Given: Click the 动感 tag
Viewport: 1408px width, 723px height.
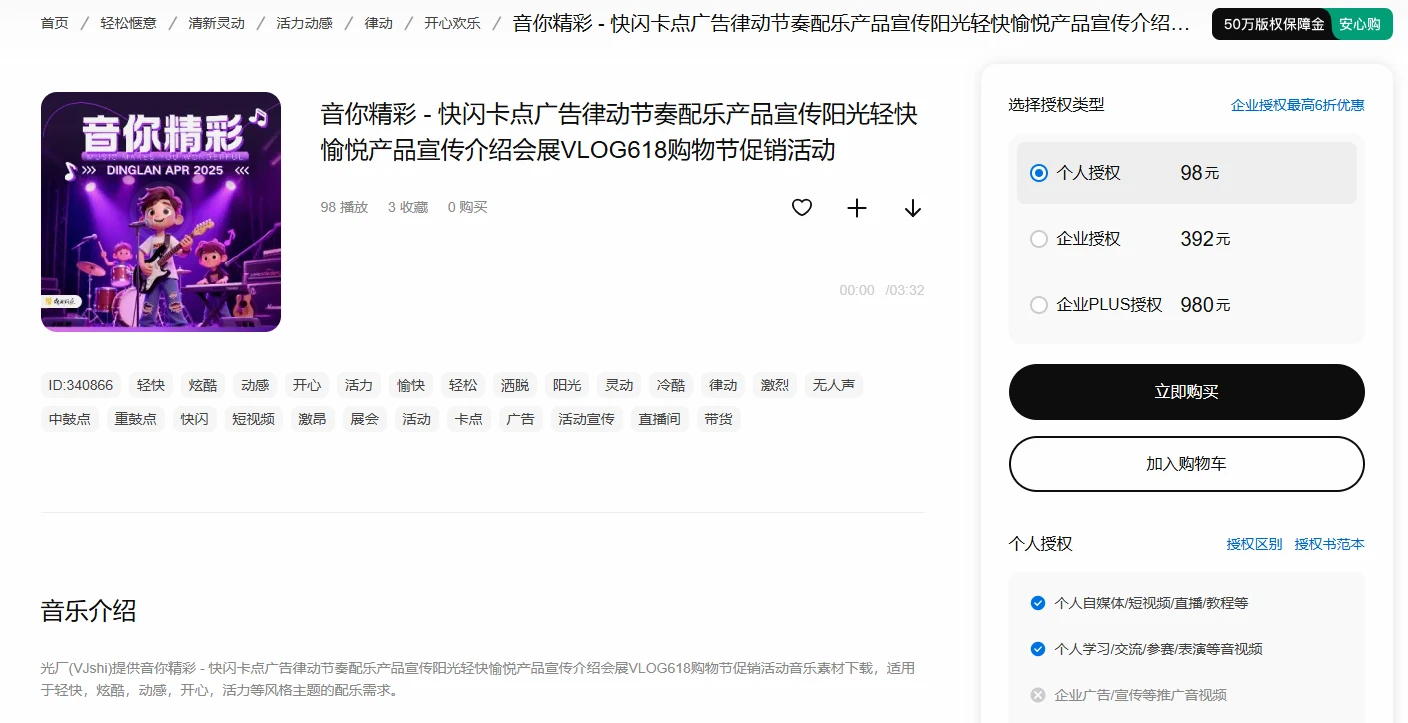Looking at the screenshot, I should (x=255, y=385).
